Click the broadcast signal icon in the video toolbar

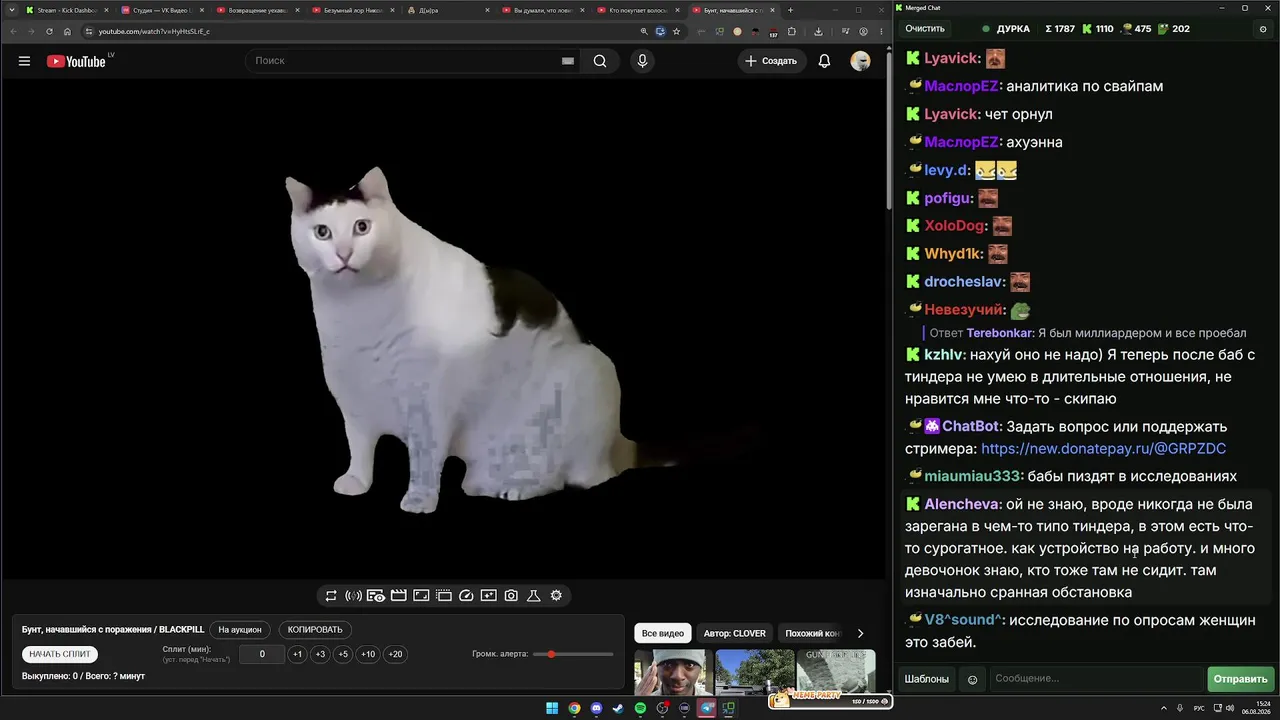click(x=353, y=596)
